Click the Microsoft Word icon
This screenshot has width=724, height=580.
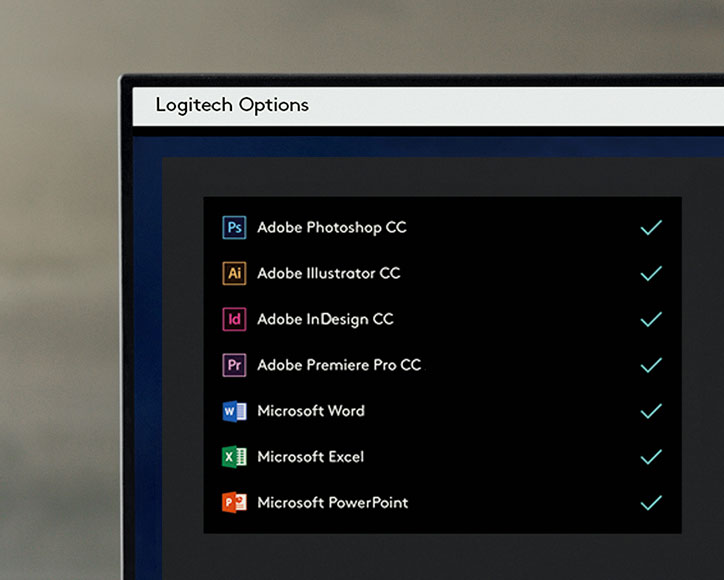234,411
